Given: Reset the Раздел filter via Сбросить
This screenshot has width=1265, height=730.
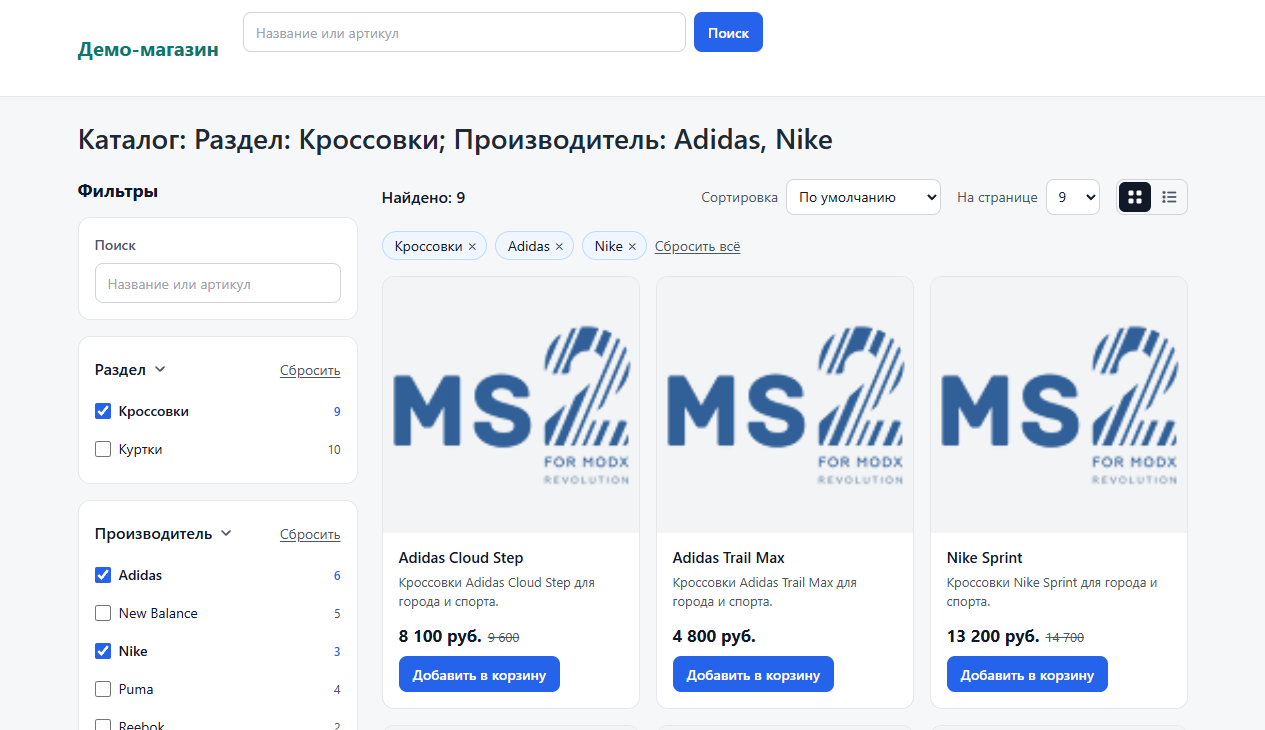Looking at the screenshot, I should coord(310,371).
